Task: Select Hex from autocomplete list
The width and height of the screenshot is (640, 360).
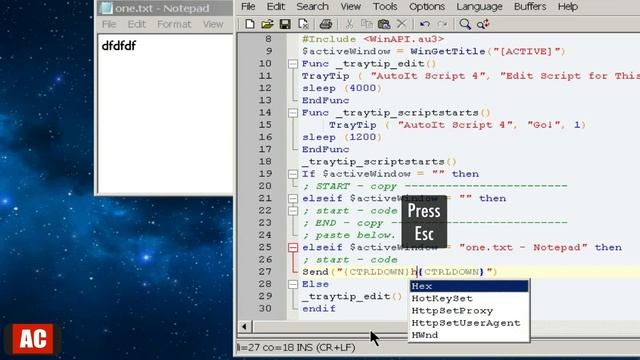Action: point(469,286)
